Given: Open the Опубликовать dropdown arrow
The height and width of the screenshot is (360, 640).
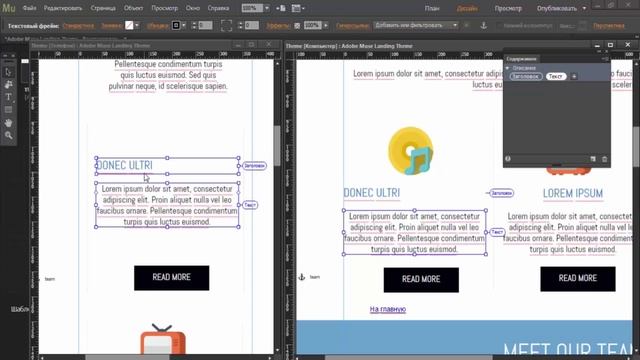Looking at the screenshot, I should coord(584,8).
